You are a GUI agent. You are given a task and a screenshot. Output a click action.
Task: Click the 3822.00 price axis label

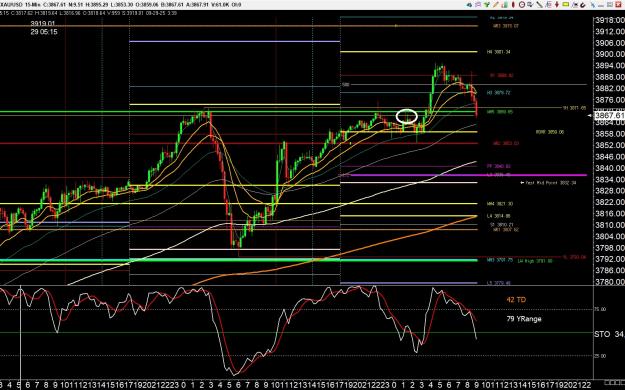[x=609, y=202]
